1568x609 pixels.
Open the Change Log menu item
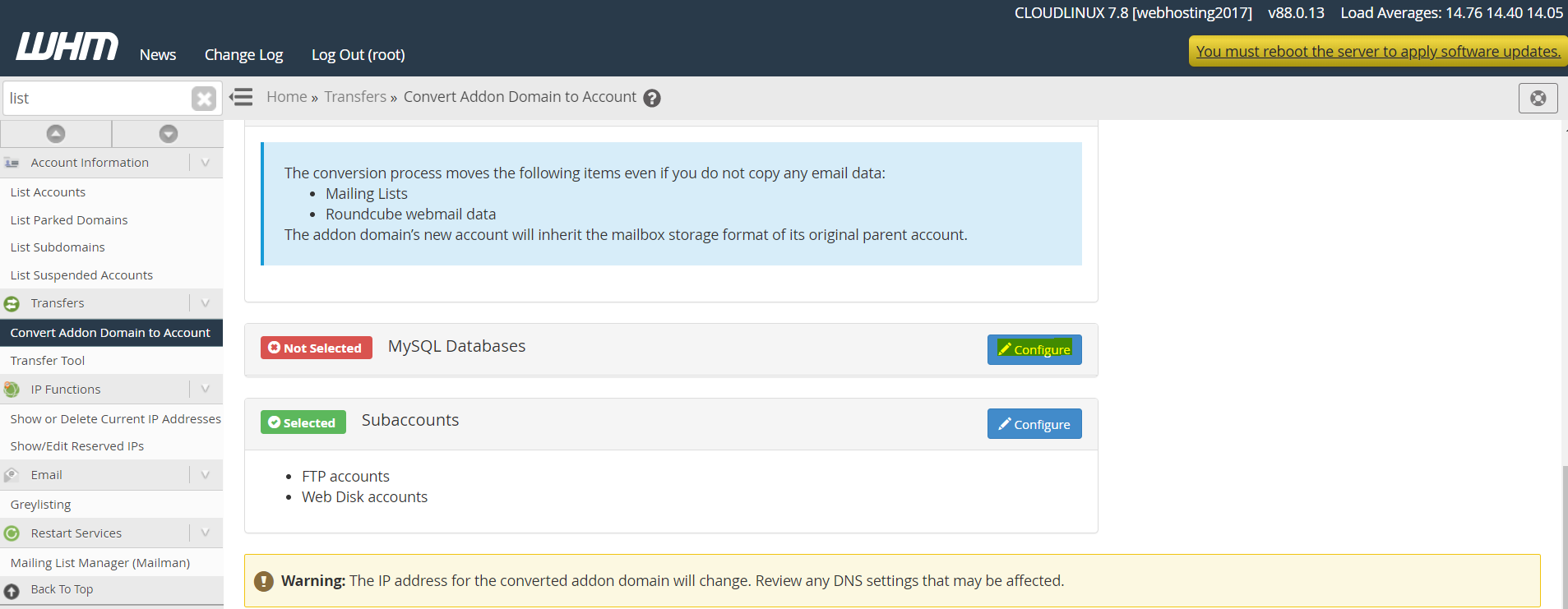tap(243, 54)
